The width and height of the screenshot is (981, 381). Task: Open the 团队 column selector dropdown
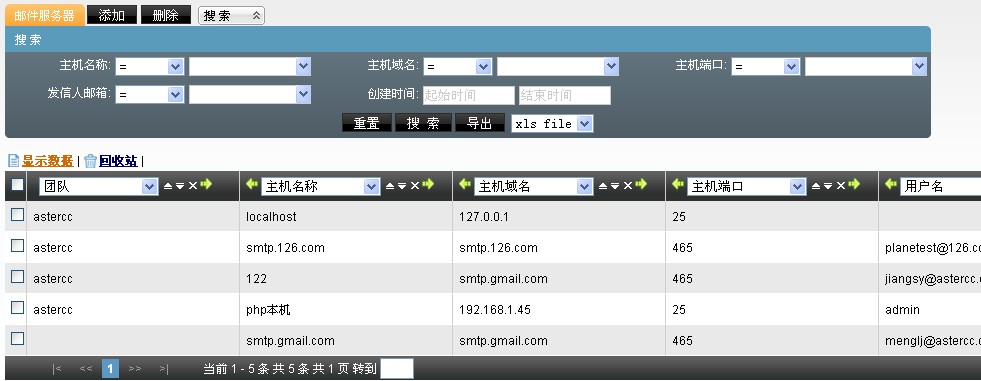coord(98,186)
